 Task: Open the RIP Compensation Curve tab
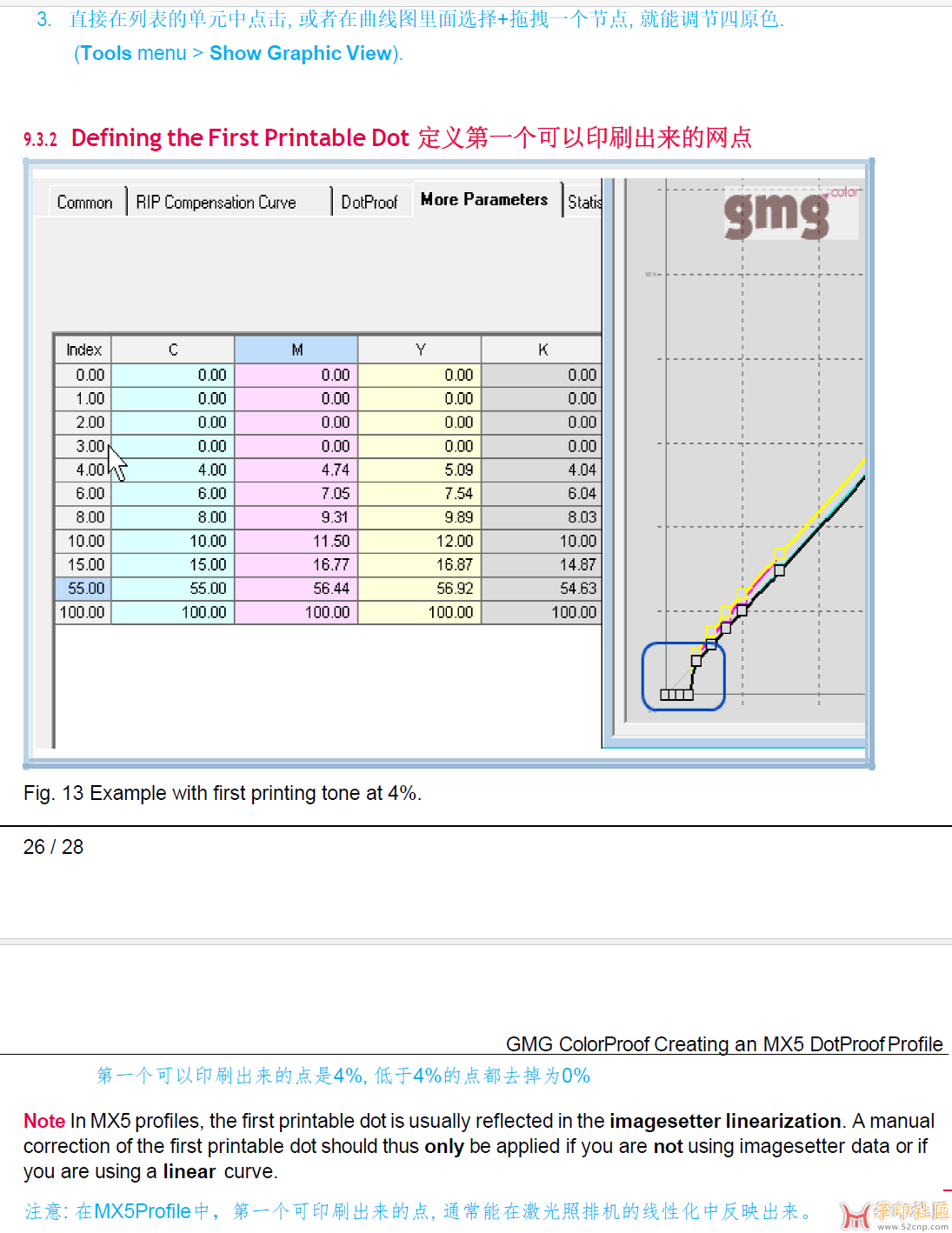pyautogui.click(x=216, y=202)
